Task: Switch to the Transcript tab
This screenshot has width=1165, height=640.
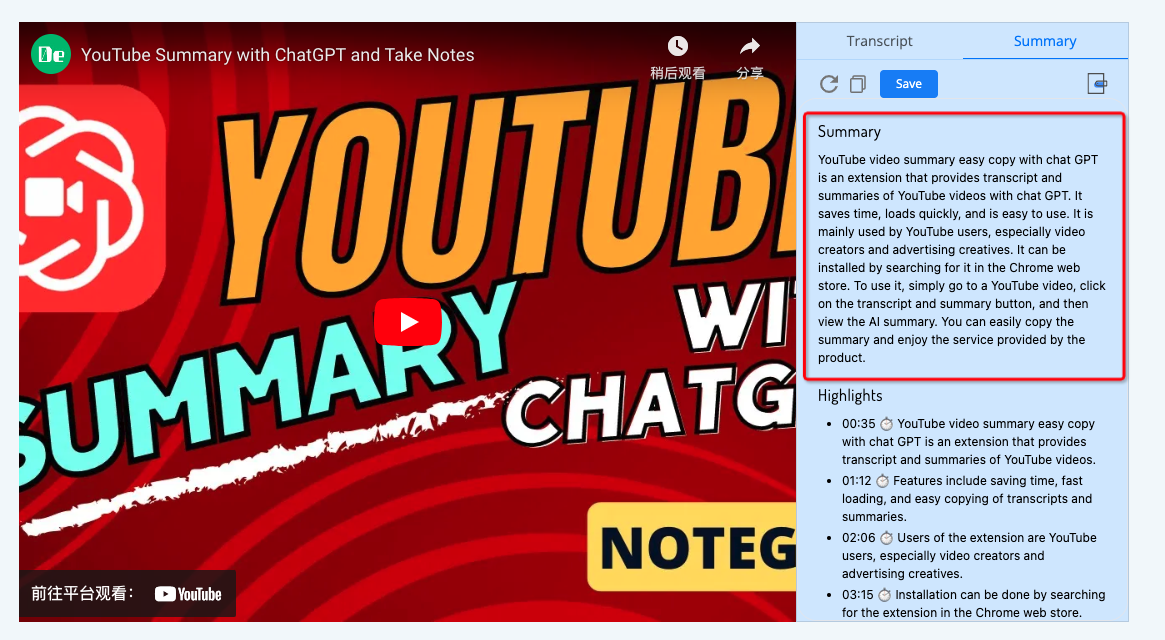Action: (x=879, y=41)
